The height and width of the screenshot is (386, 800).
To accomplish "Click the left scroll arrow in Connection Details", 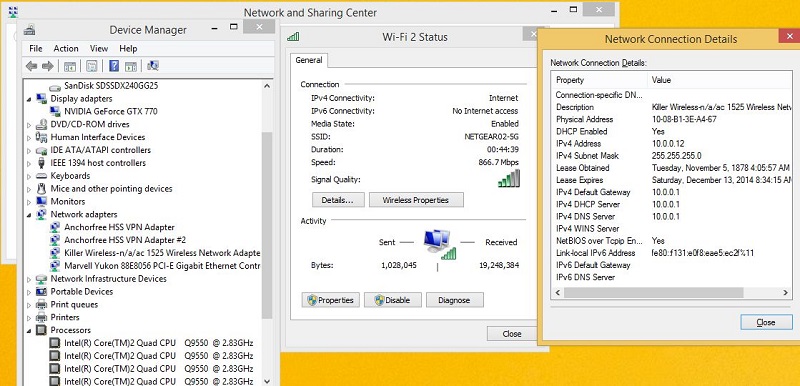I will click(557, 293).
